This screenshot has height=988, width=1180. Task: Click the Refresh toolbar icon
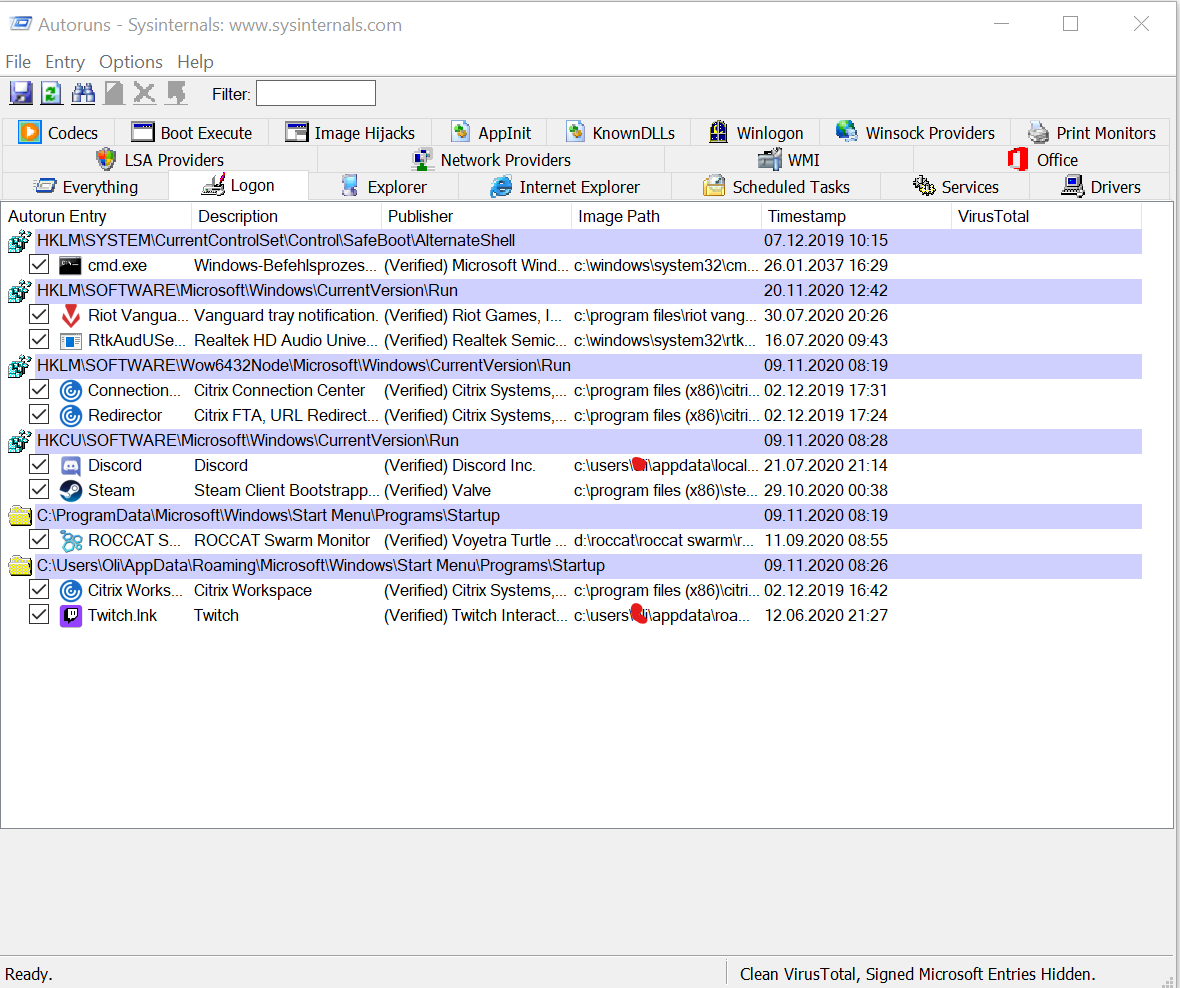(51, 93)
